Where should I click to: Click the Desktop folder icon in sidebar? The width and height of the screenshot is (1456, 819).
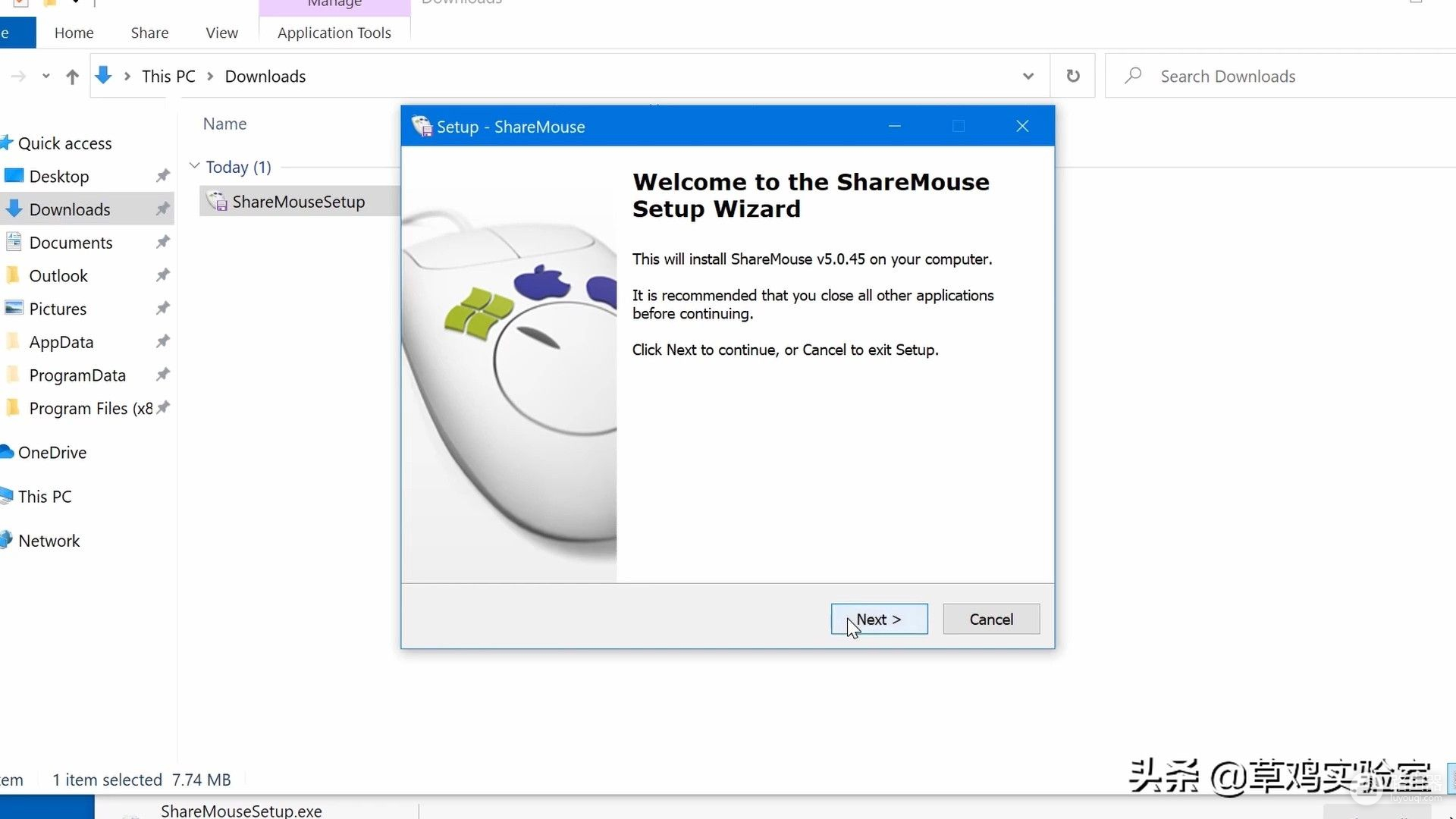pyautogui.click(x=14, y=176)
